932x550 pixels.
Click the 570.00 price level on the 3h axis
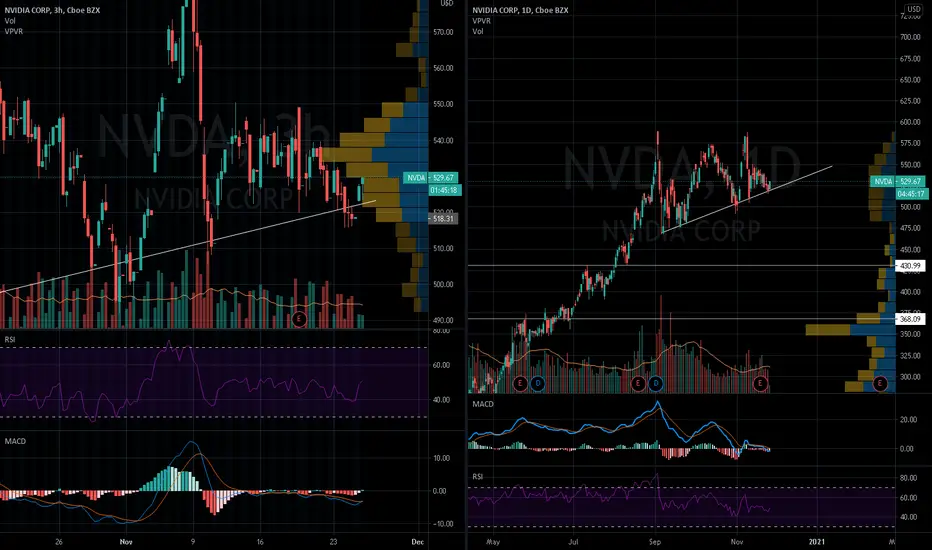tap(443, 32)
